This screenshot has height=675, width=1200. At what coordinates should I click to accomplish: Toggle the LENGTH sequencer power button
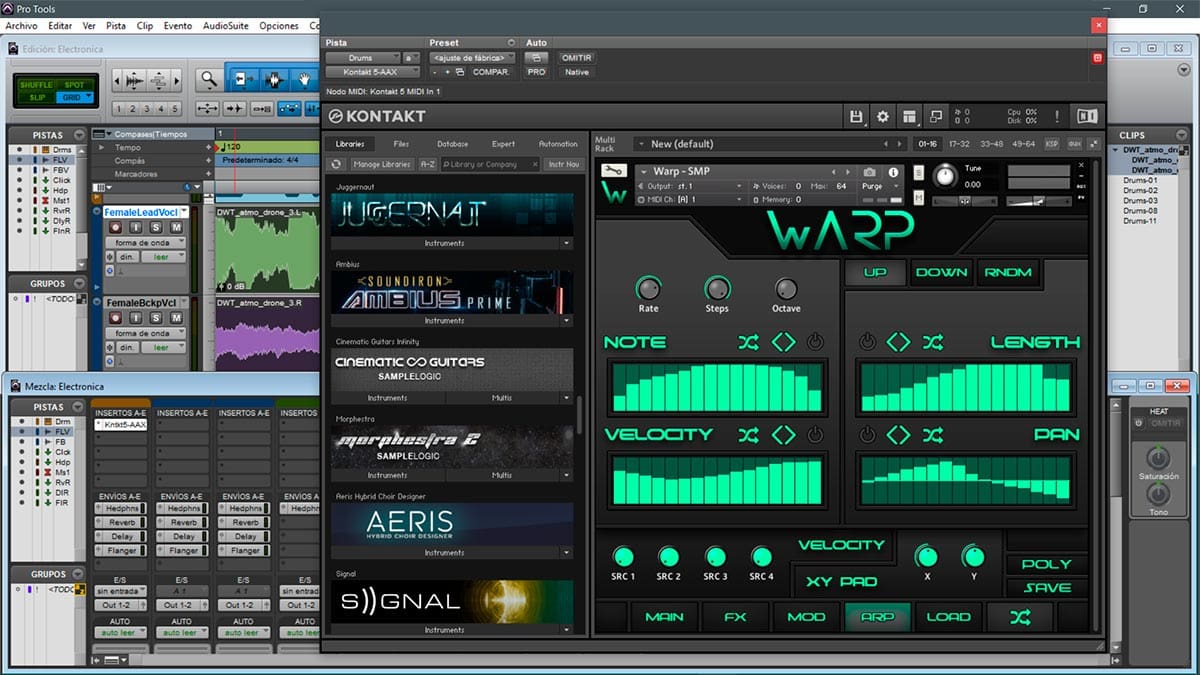867,342
